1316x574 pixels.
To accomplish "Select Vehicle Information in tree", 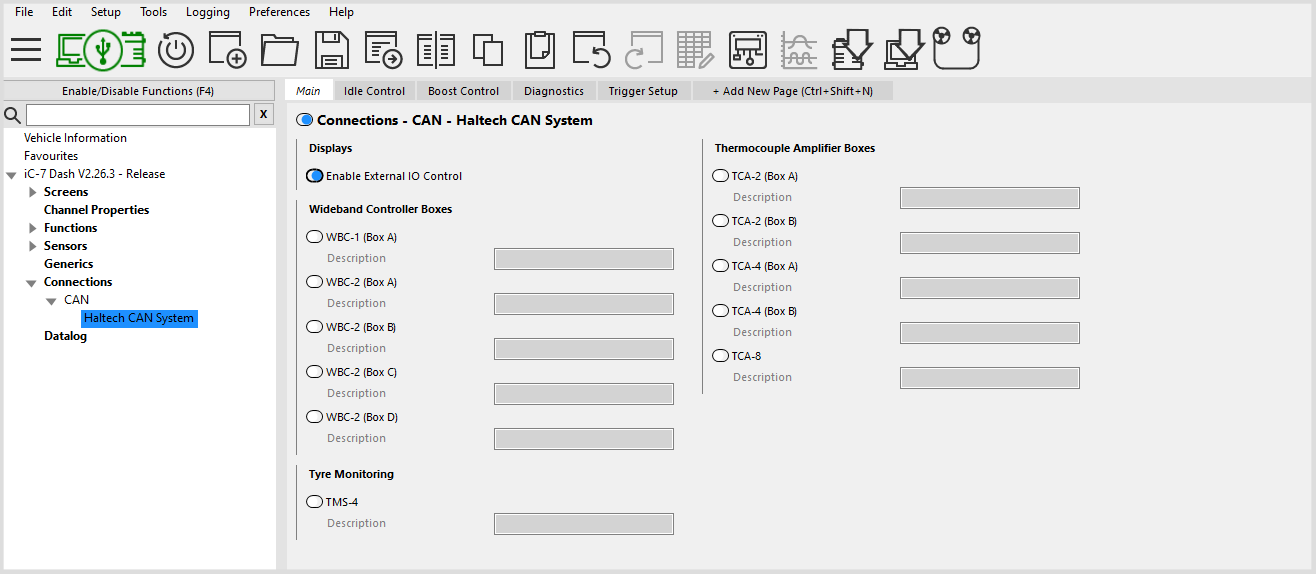I will tap(76, 138).
